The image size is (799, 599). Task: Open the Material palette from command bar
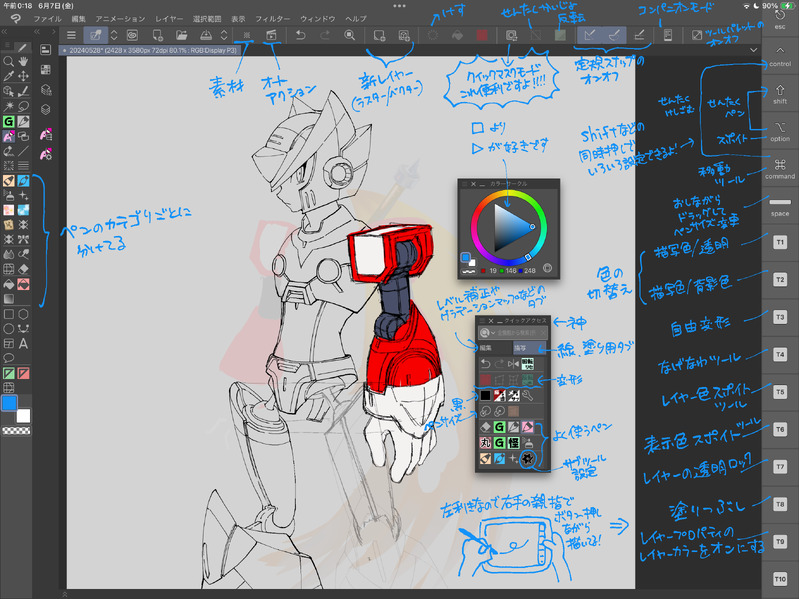pyautogui.click(x=247, y=35)
